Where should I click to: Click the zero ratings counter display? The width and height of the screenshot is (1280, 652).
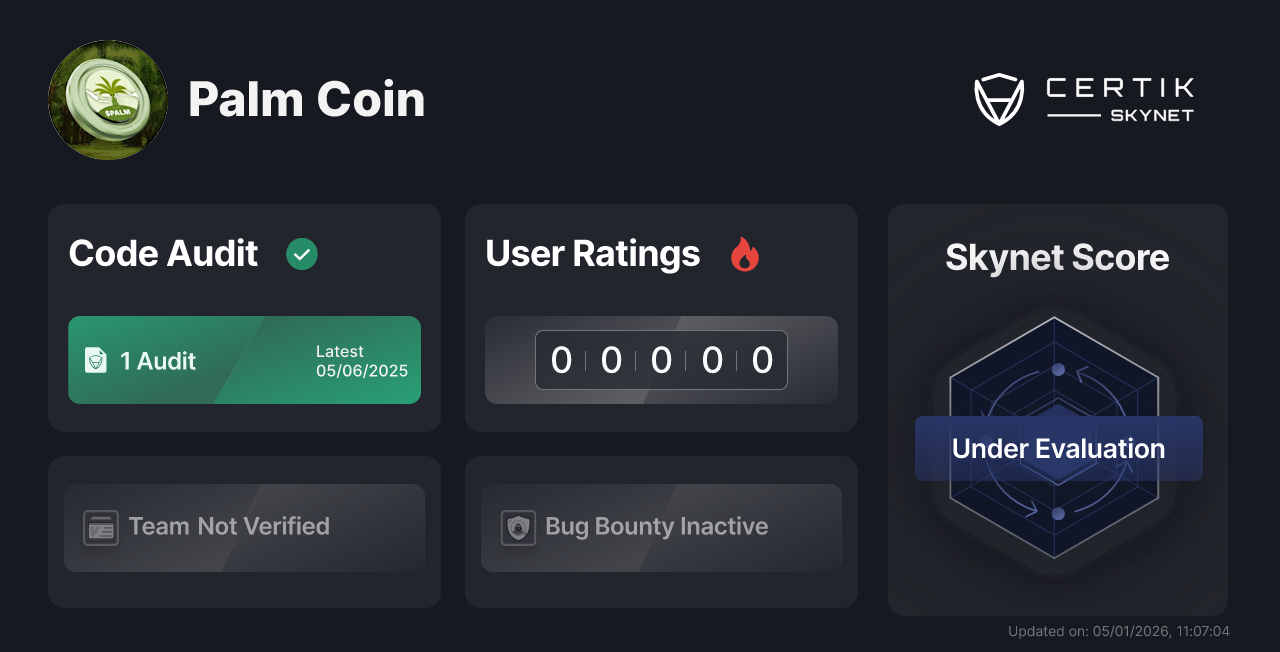(661, 360)
